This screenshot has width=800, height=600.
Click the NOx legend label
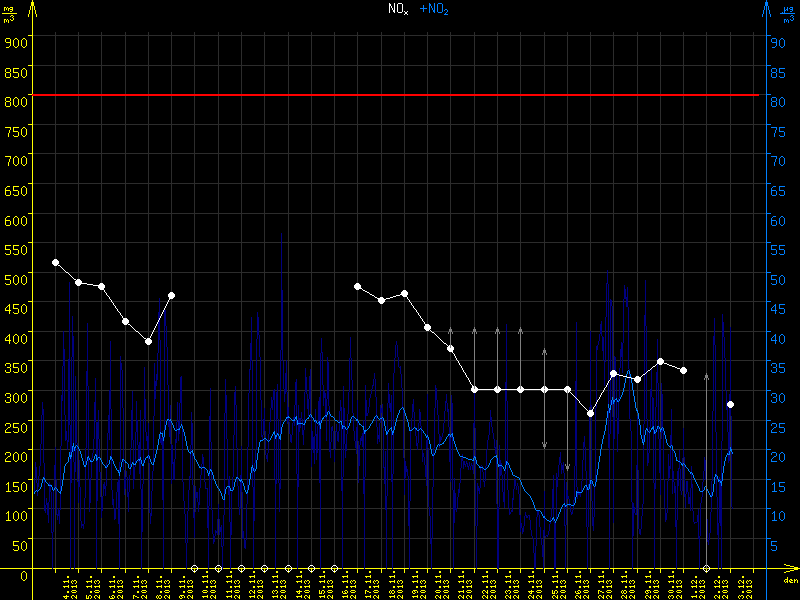click(x=397, y=9)
